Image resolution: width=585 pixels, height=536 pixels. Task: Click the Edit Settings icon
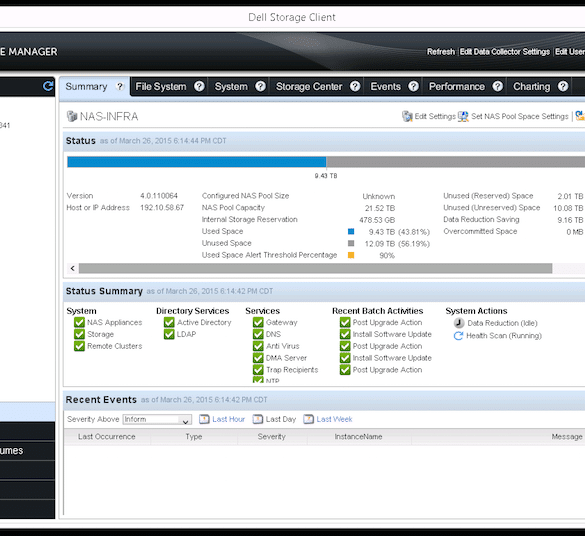(407, 116)
